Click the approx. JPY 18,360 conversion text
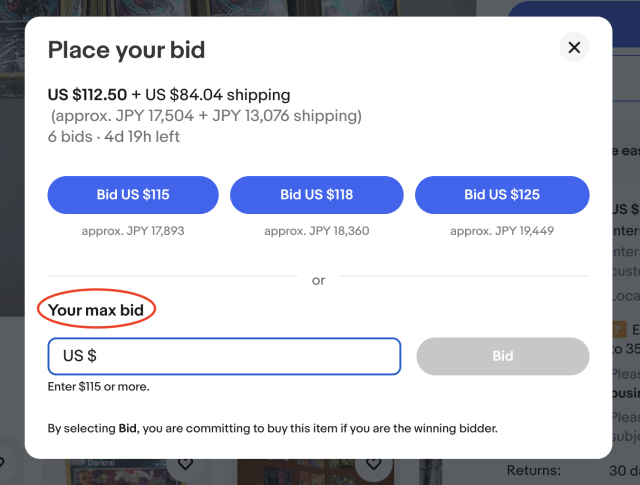The height and width of the screenshot is (485, 640). coord(316,231)
